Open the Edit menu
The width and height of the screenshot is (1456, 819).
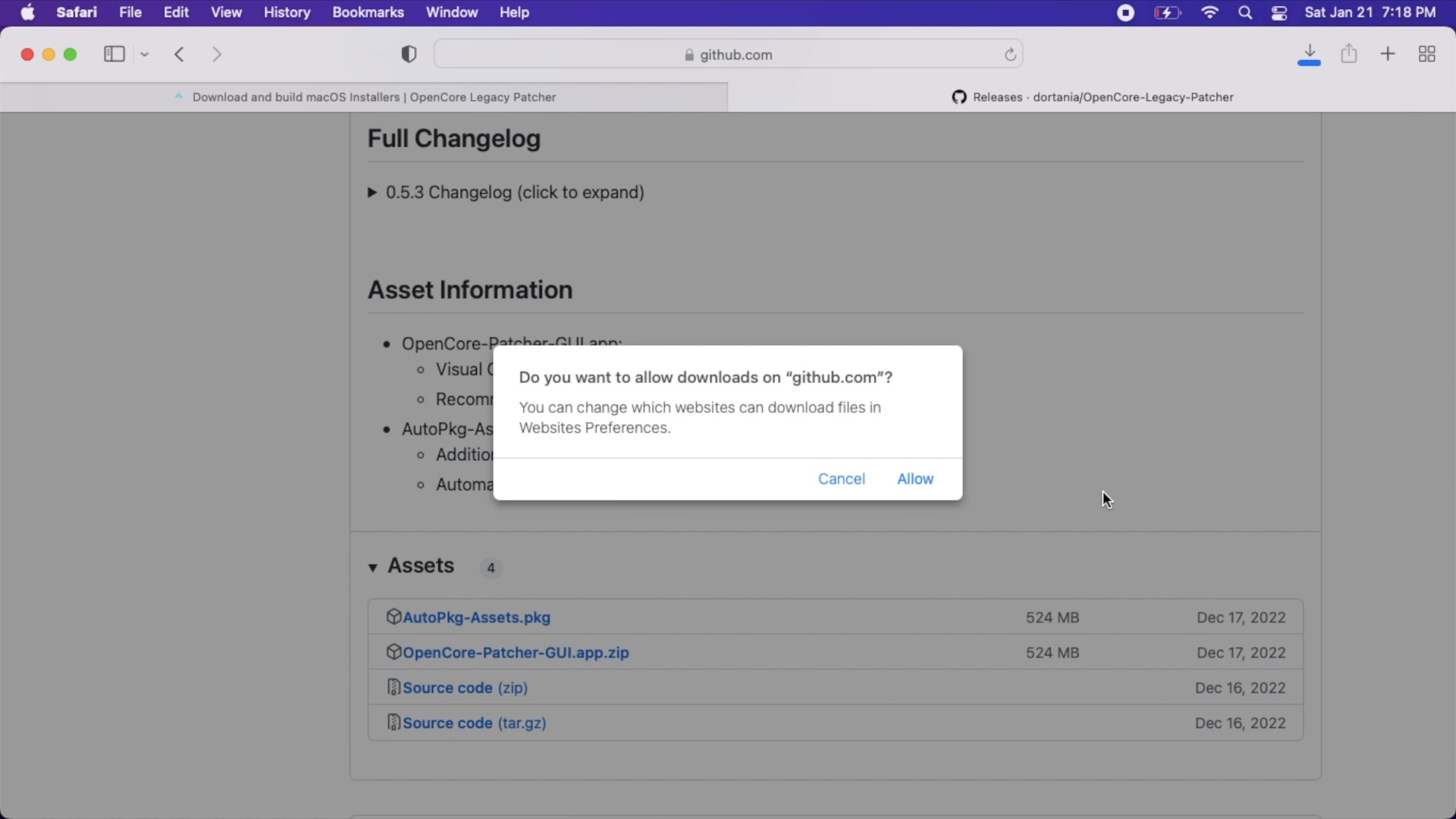click(176, 12)
